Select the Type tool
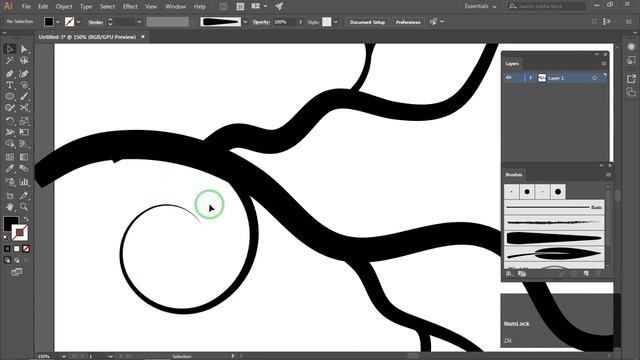 [x=10, y=85]
